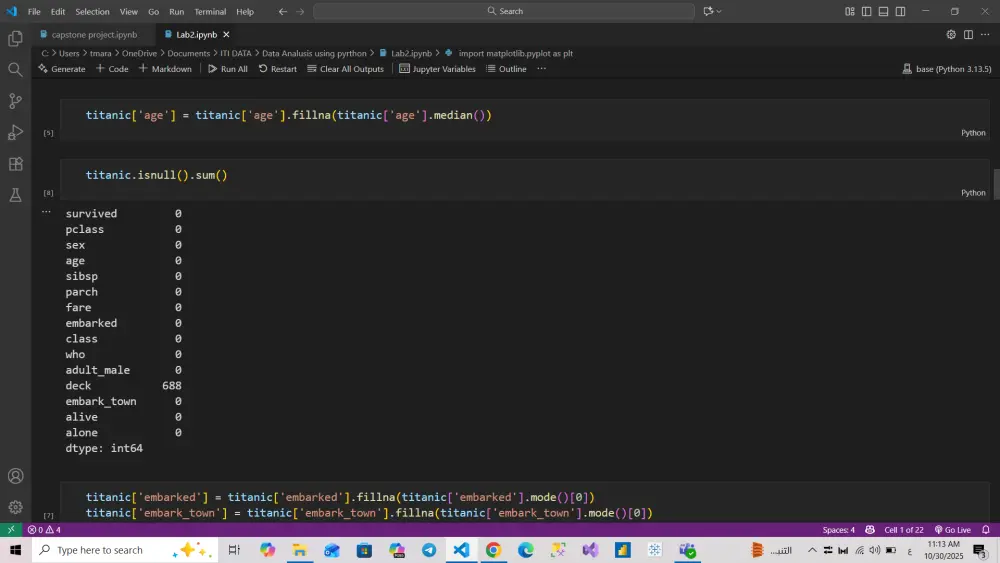Click Go Live in status bar

click(x=952, y=530)
